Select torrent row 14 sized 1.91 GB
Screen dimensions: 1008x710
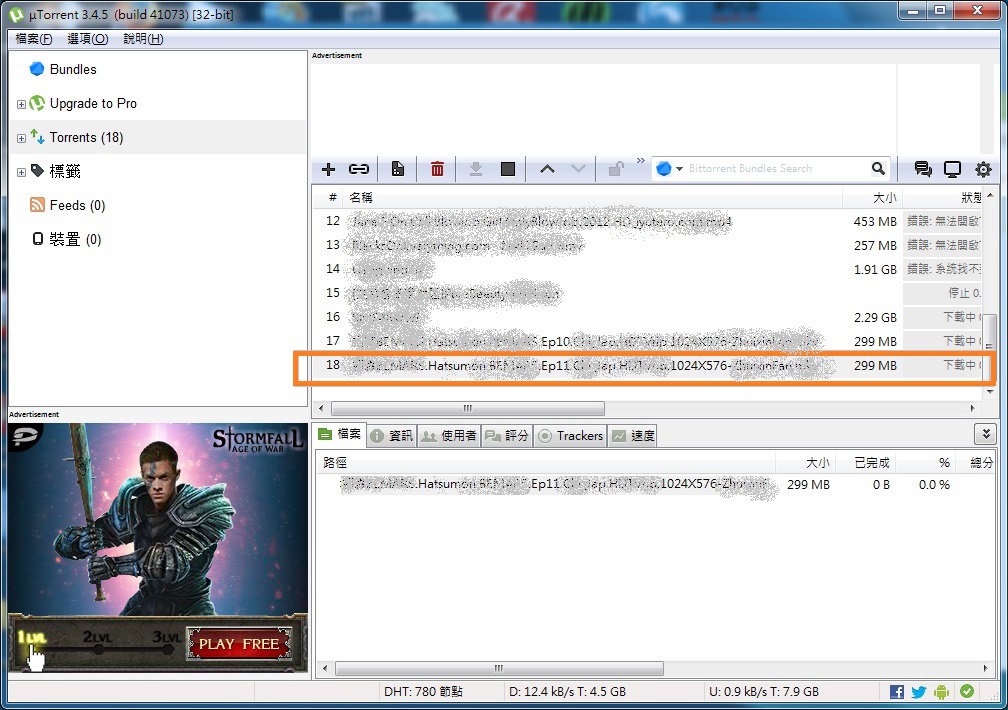pyautogui.click(x=649, y=269)
